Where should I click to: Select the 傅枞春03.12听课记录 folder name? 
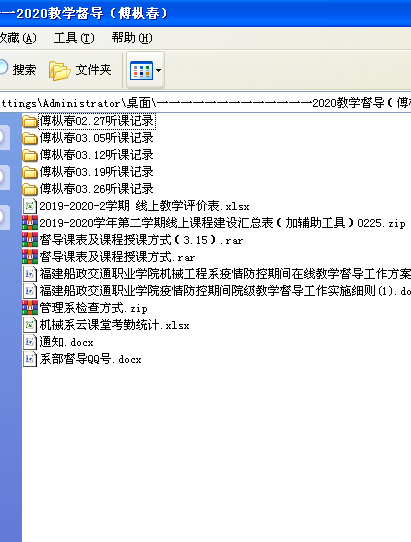[96, 155]
